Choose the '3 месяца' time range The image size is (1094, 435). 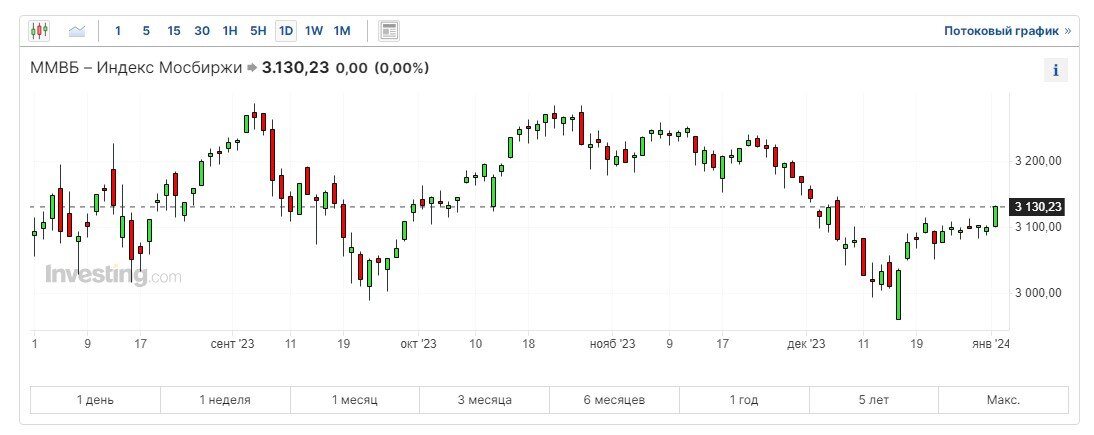tap(485, 400)
